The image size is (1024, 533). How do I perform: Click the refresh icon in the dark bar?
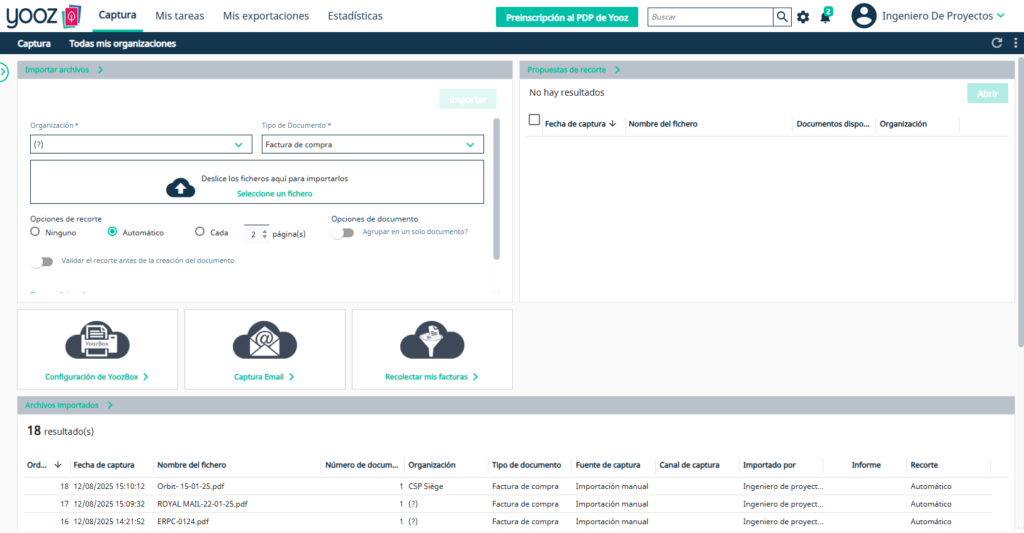point(997,43)
